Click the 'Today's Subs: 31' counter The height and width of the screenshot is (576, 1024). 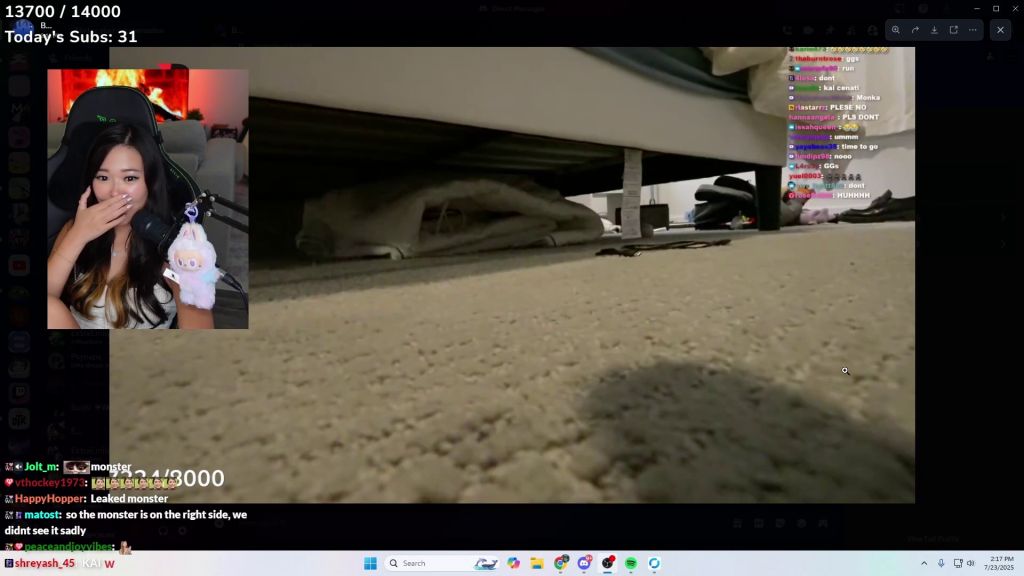pos(71,37)
